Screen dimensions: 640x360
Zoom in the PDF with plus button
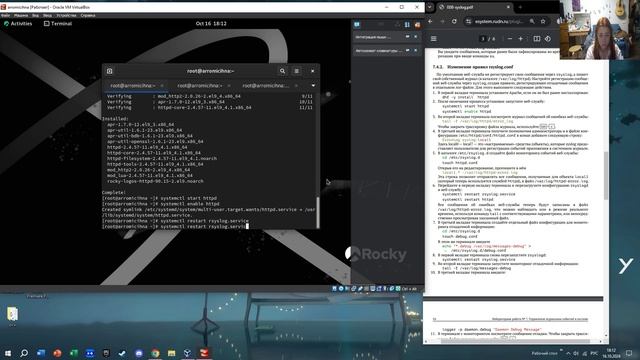pos(520,39)
